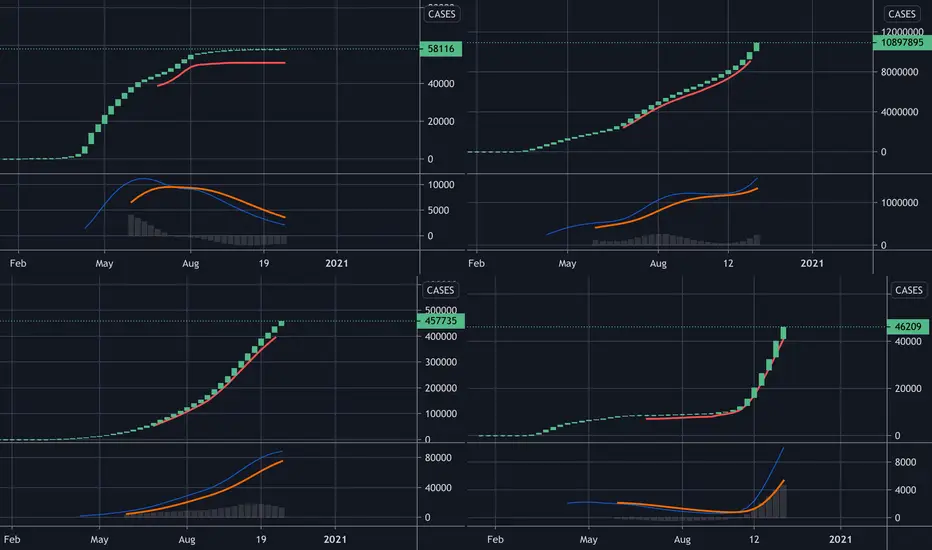The image size is (932, 550).
Task: Click the 1000000 axis value
Action: (899, 203)
